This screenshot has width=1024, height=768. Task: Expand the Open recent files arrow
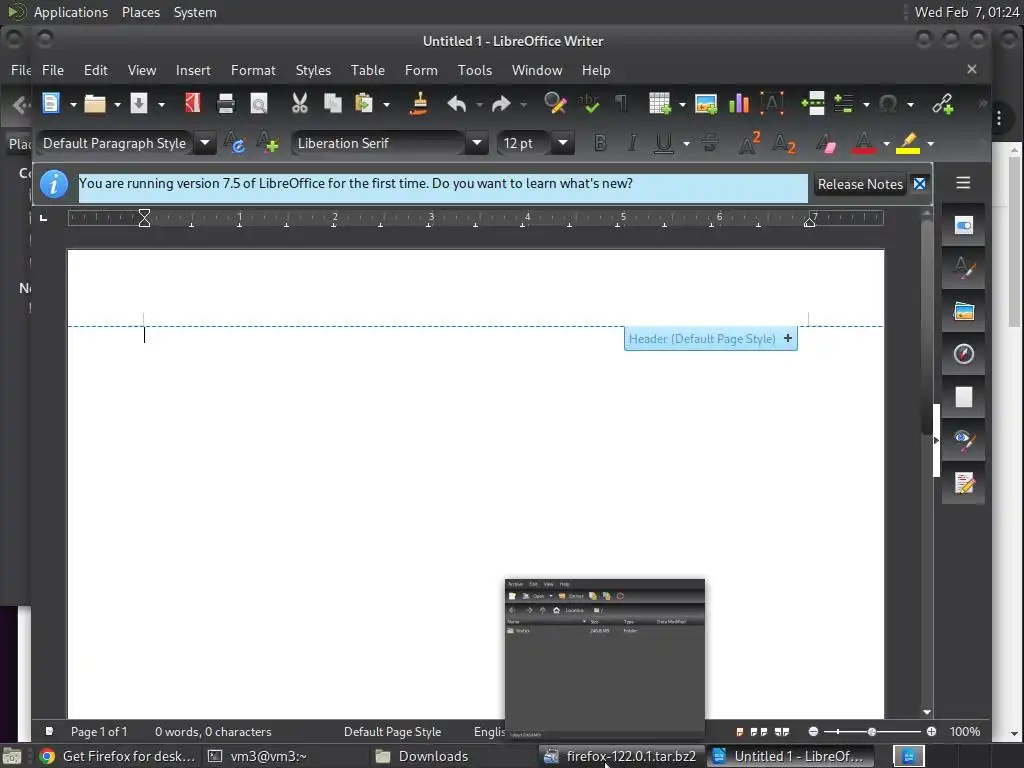pyautogui.click(x=118, y=104)
